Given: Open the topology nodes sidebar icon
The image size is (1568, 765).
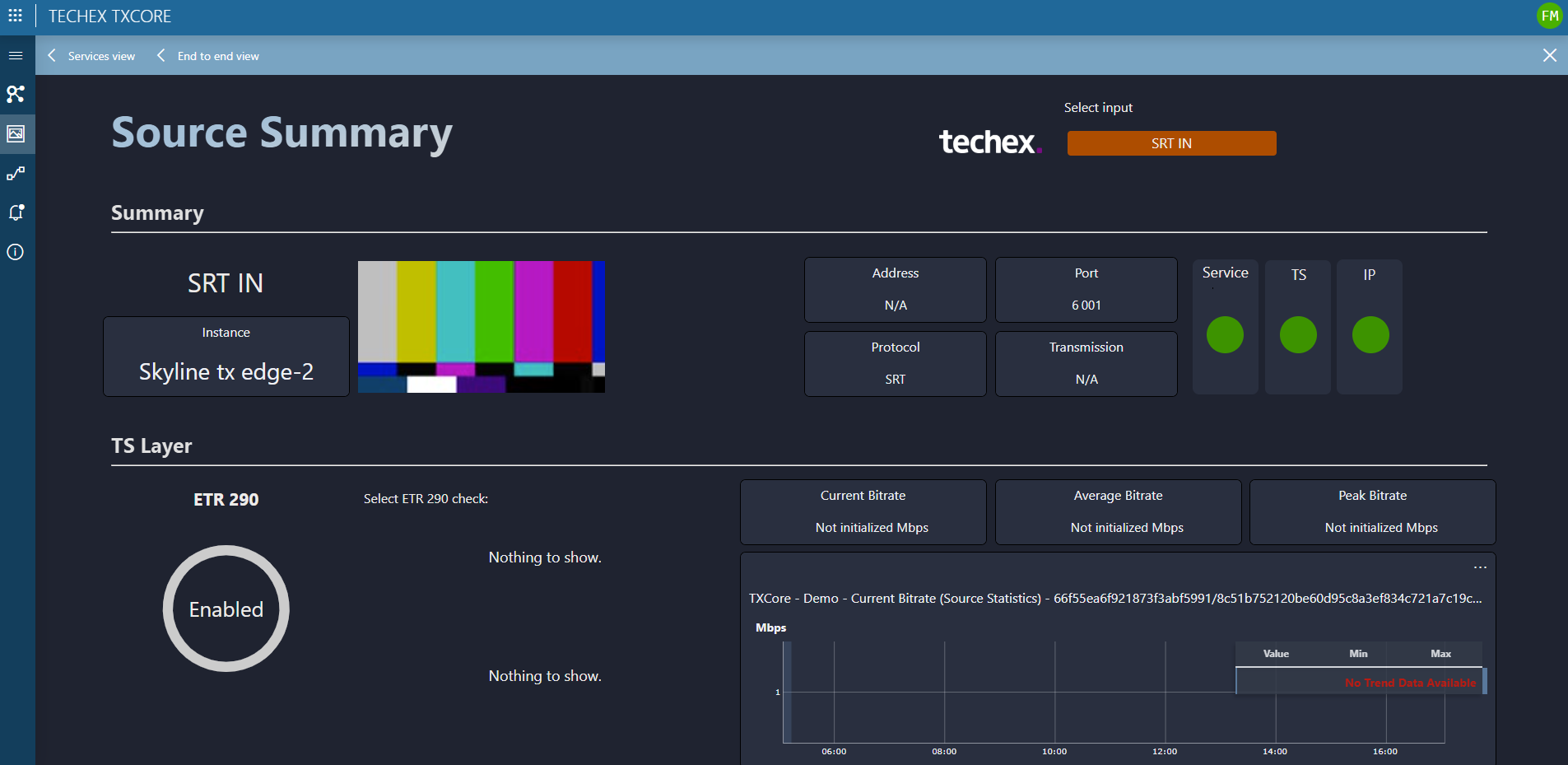Looking at the screenshot, I should 16,94.
